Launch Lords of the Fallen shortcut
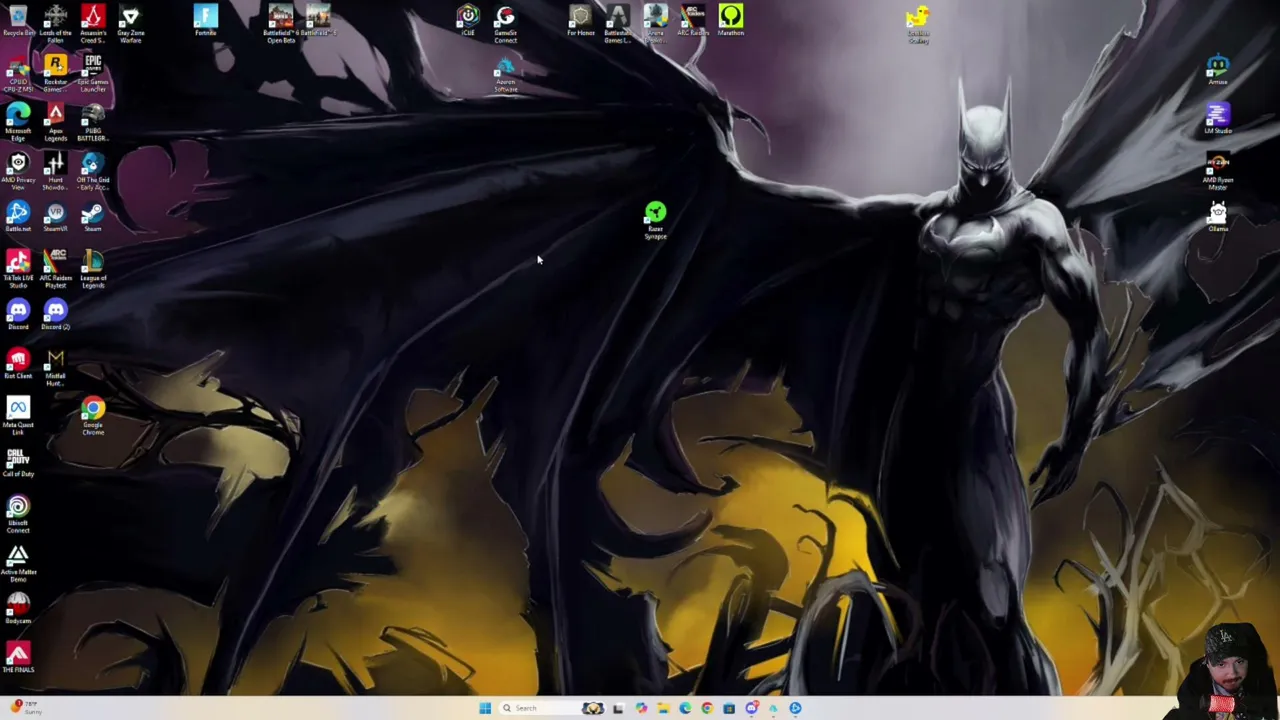Viewport: 1280px width, 720px height. pos(55,22)
